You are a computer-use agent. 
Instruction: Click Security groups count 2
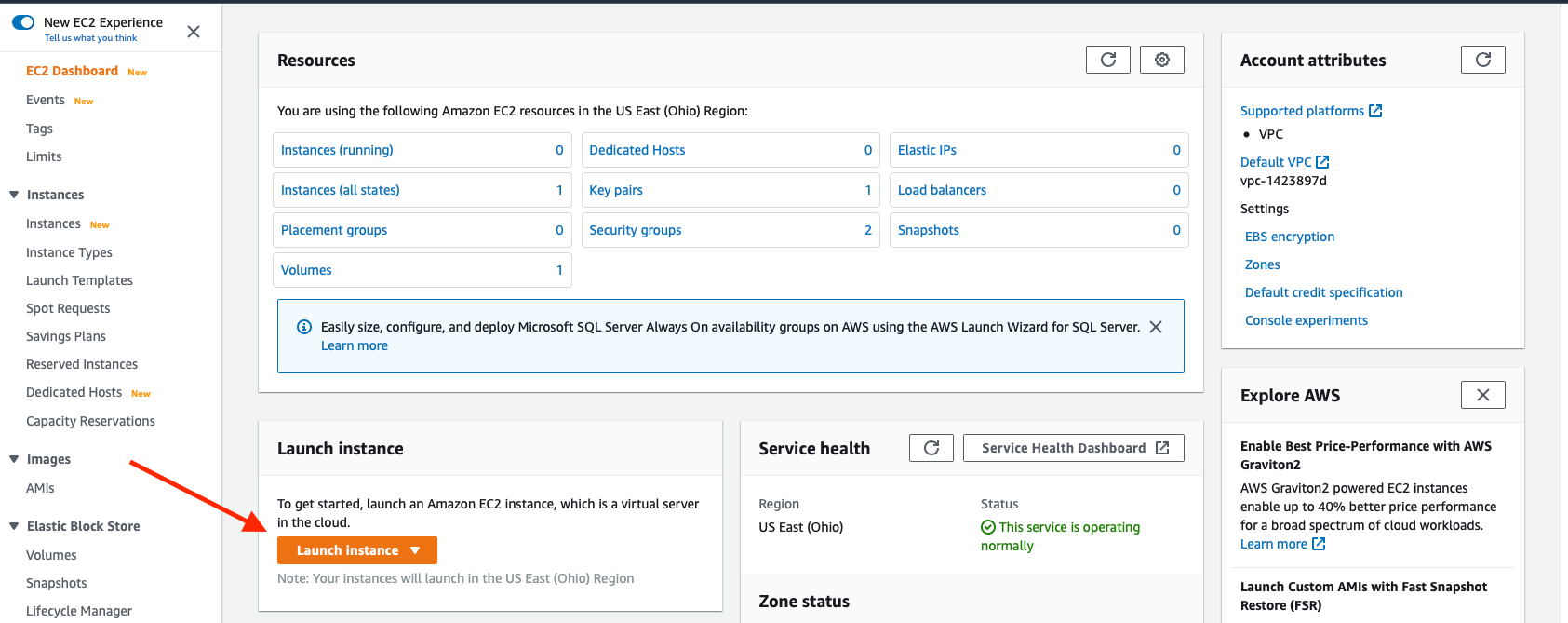click(868, 230)
